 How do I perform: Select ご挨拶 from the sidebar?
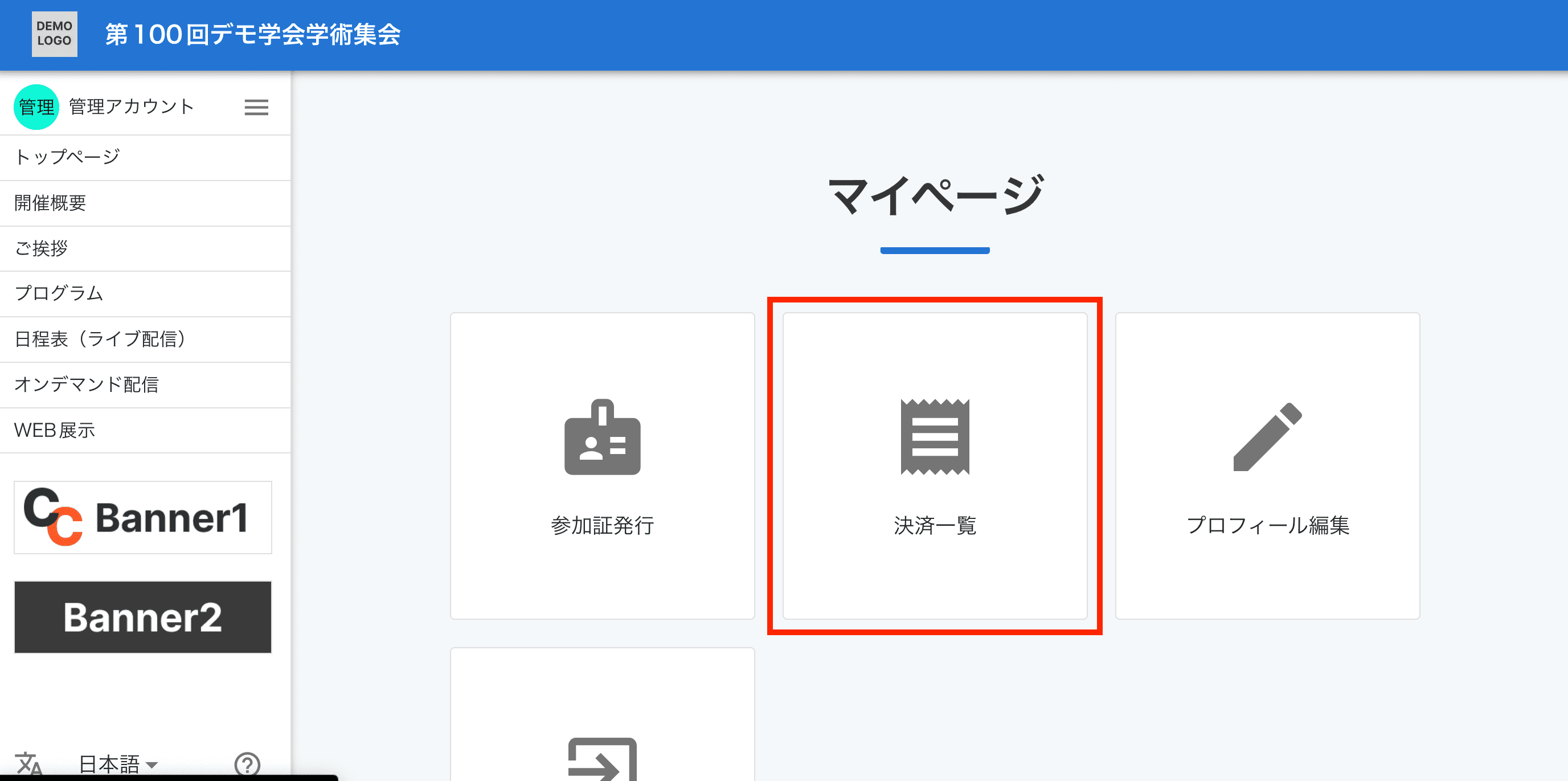(x=145, y=248)
